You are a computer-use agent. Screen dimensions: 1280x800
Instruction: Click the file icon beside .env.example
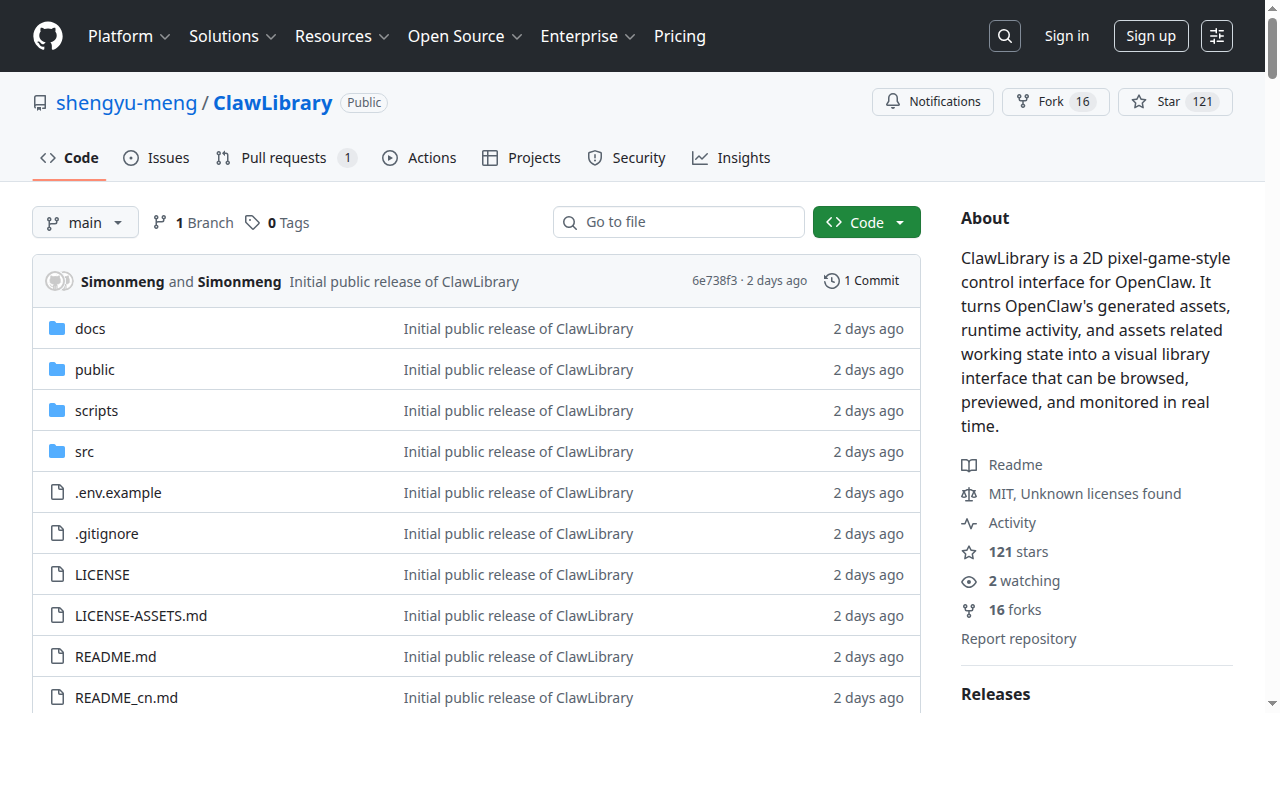tap(57, 493)
